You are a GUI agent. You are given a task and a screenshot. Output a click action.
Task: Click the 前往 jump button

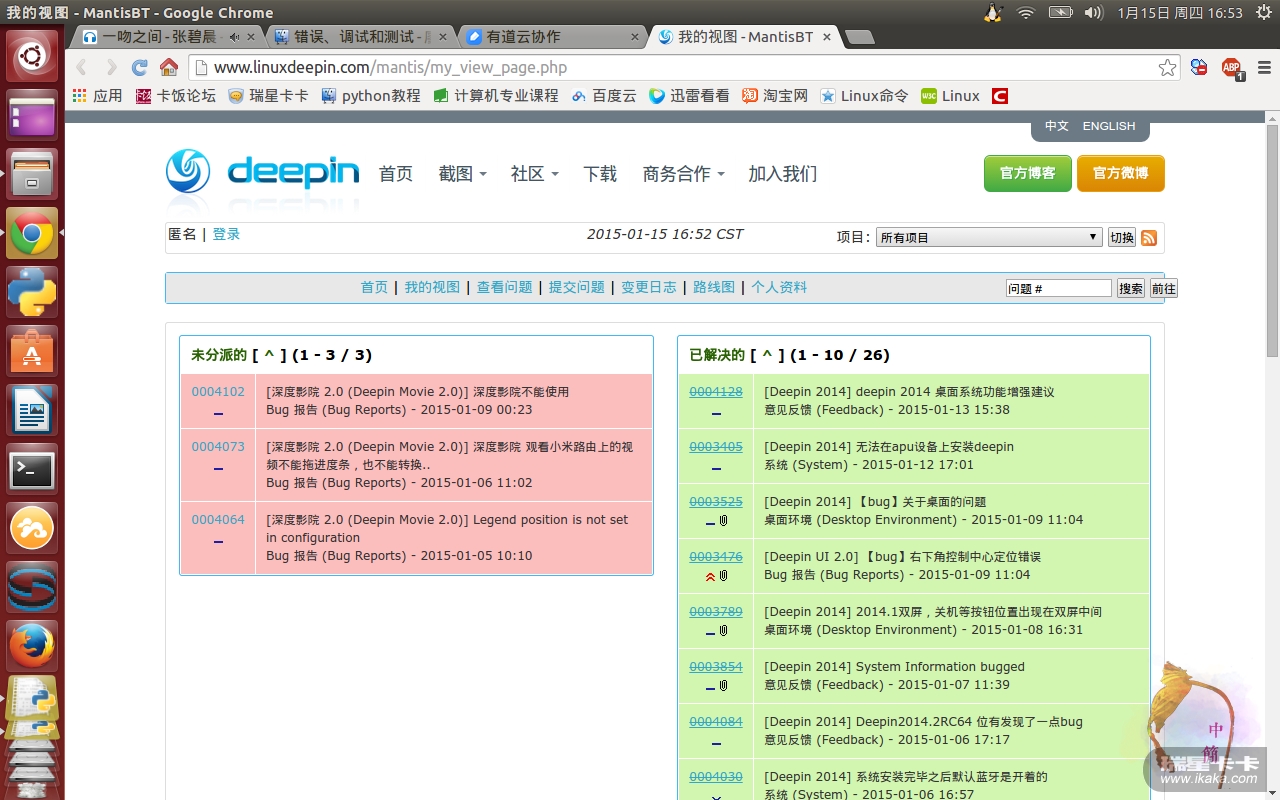pos(1164,288)
